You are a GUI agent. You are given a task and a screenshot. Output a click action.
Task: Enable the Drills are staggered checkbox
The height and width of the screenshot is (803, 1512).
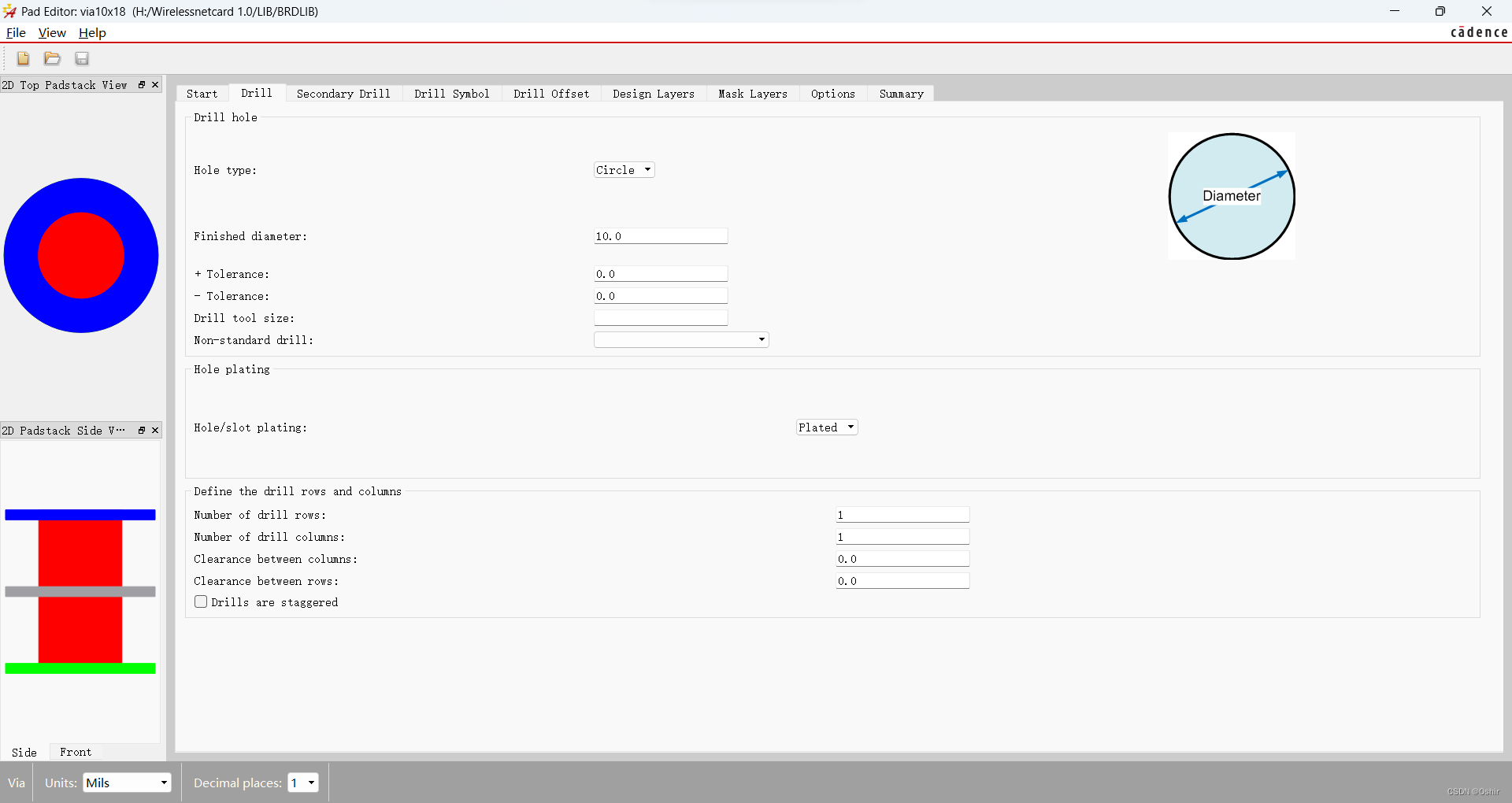click(201, 601)
